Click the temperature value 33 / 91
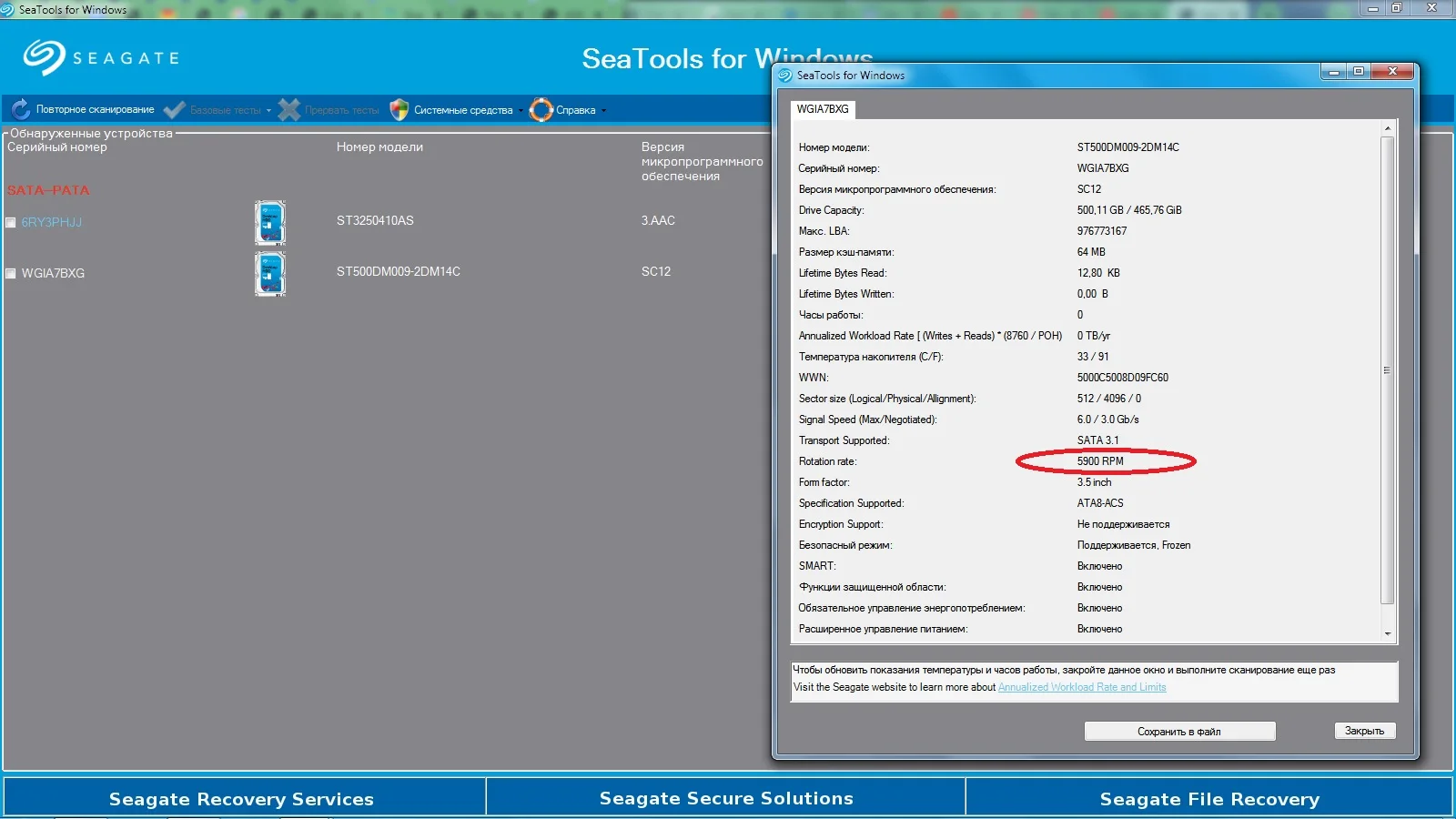This screenshot has width=1456, height=819. coord(1093,357)
